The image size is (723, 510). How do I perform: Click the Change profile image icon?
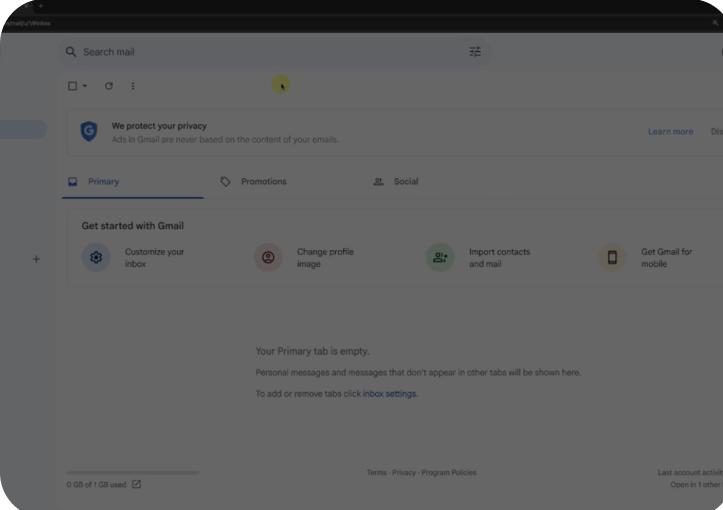(x=268, y=257)
